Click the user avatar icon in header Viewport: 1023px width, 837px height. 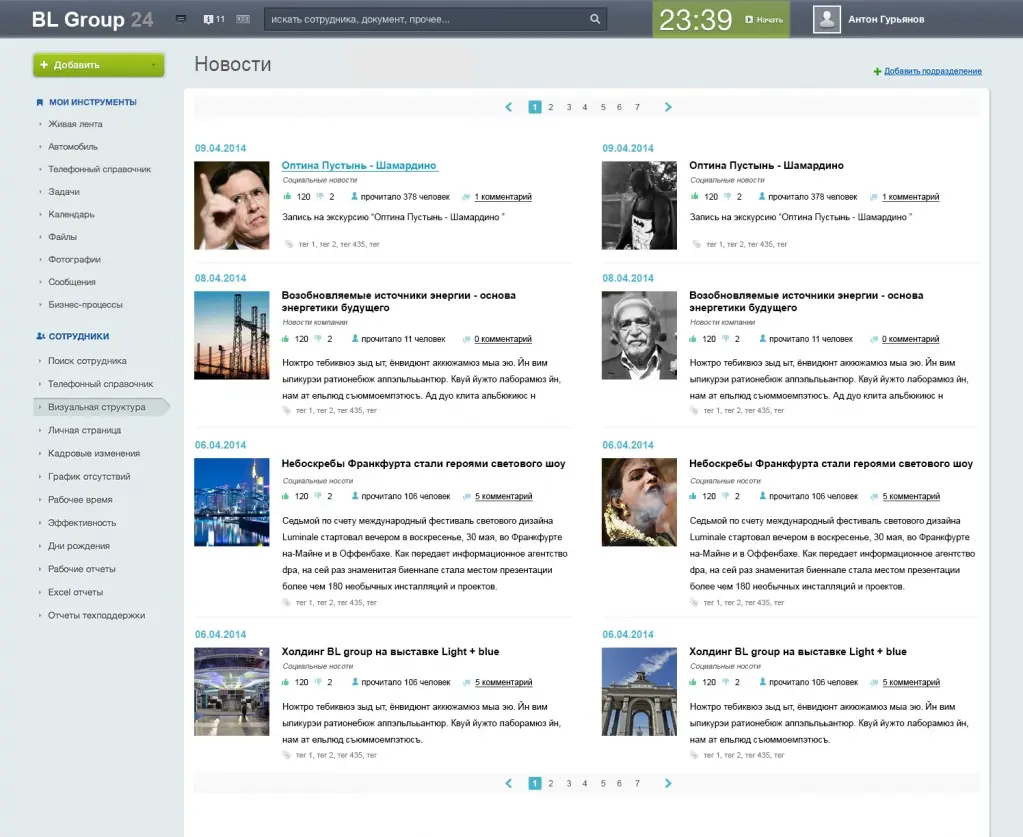point(826,19)
